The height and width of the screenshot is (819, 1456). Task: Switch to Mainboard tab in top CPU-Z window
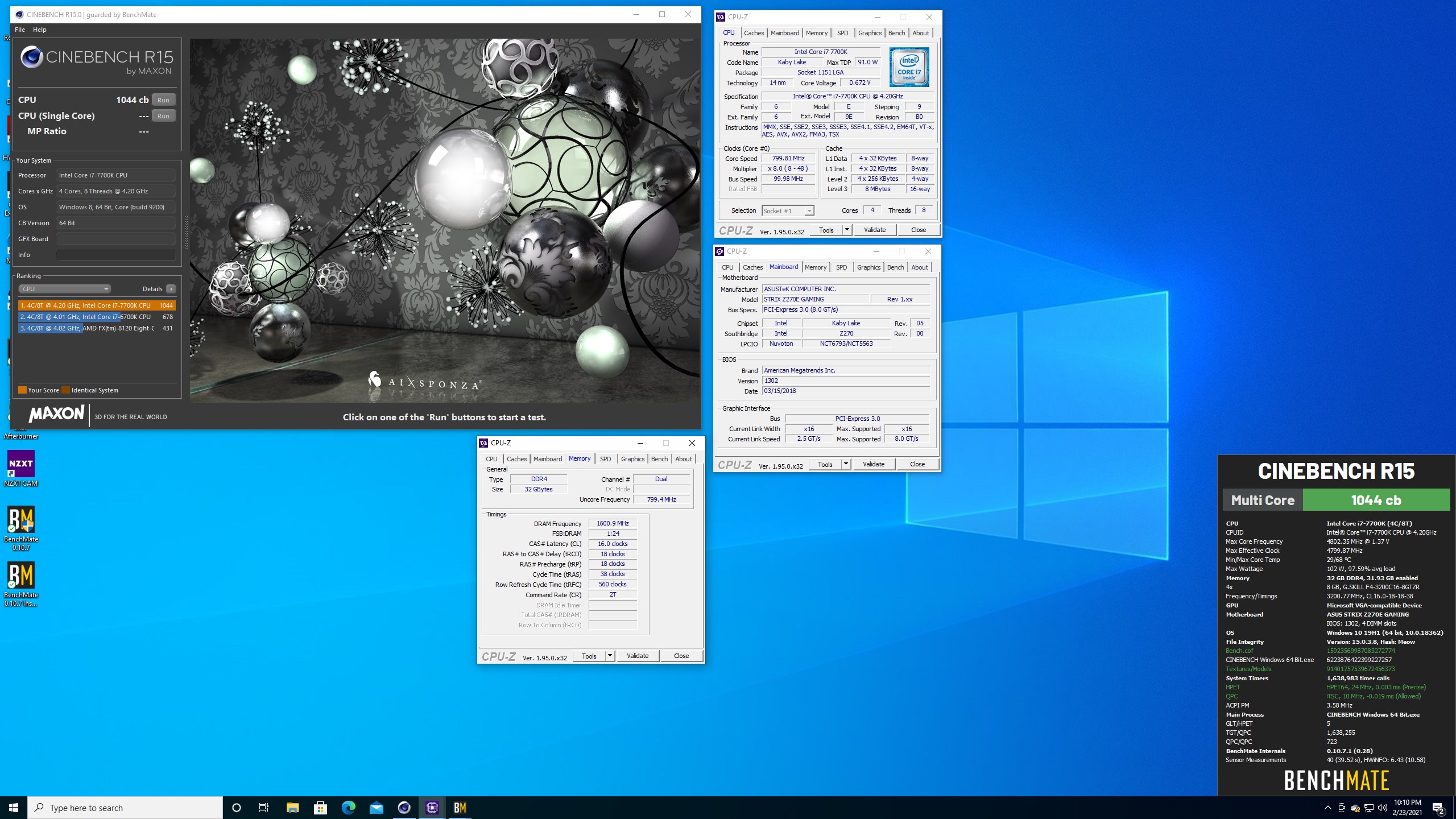pyautogui.click(x=785, y=33)
